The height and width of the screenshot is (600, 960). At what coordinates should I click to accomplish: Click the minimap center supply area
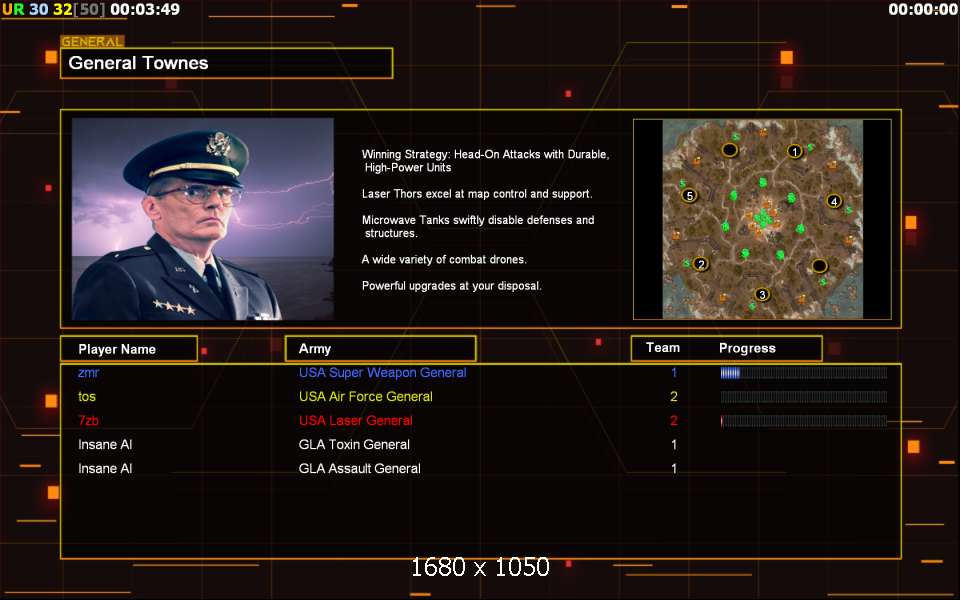tap(763, 218)
